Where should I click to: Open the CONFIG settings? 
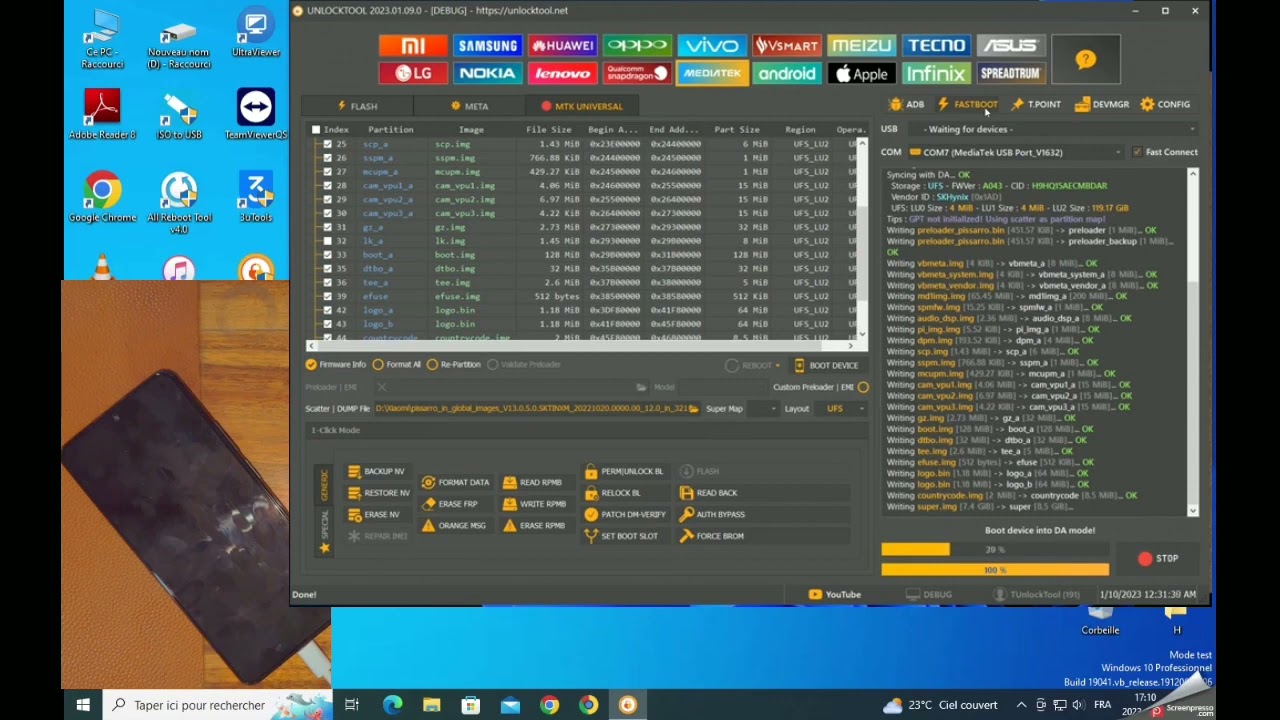1166,104
